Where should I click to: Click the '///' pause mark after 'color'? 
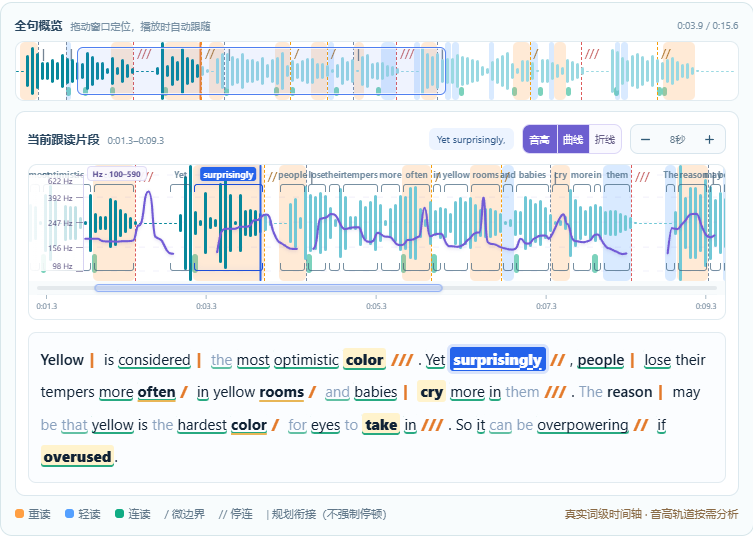(402, 360)
